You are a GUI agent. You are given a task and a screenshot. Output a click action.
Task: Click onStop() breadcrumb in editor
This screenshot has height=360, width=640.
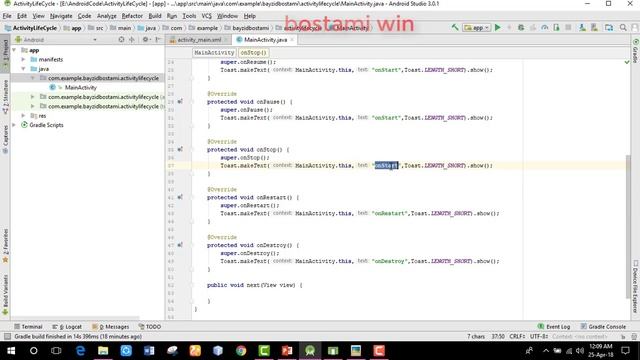click(253, 53)
